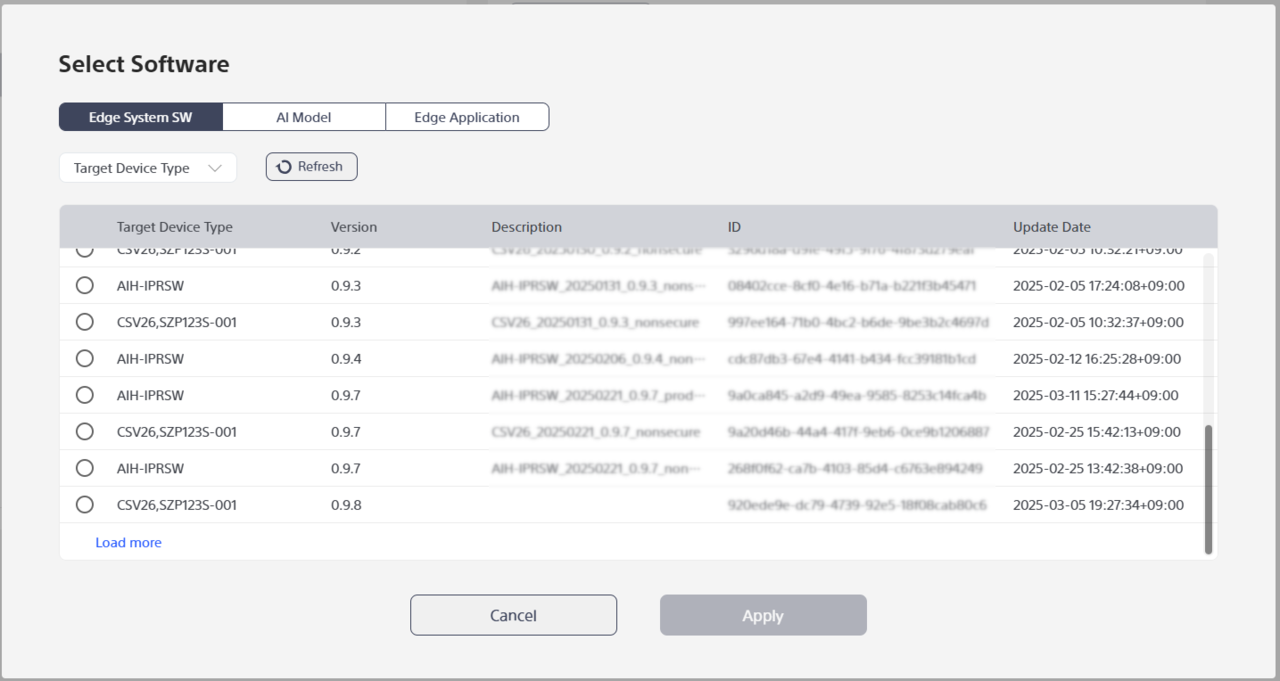Click the Cancel button

(513, 615)
